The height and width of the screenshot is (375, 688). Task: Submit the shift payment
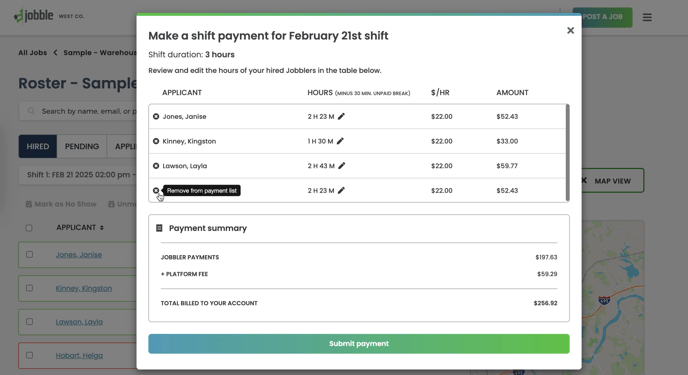(x=359, y=344)
